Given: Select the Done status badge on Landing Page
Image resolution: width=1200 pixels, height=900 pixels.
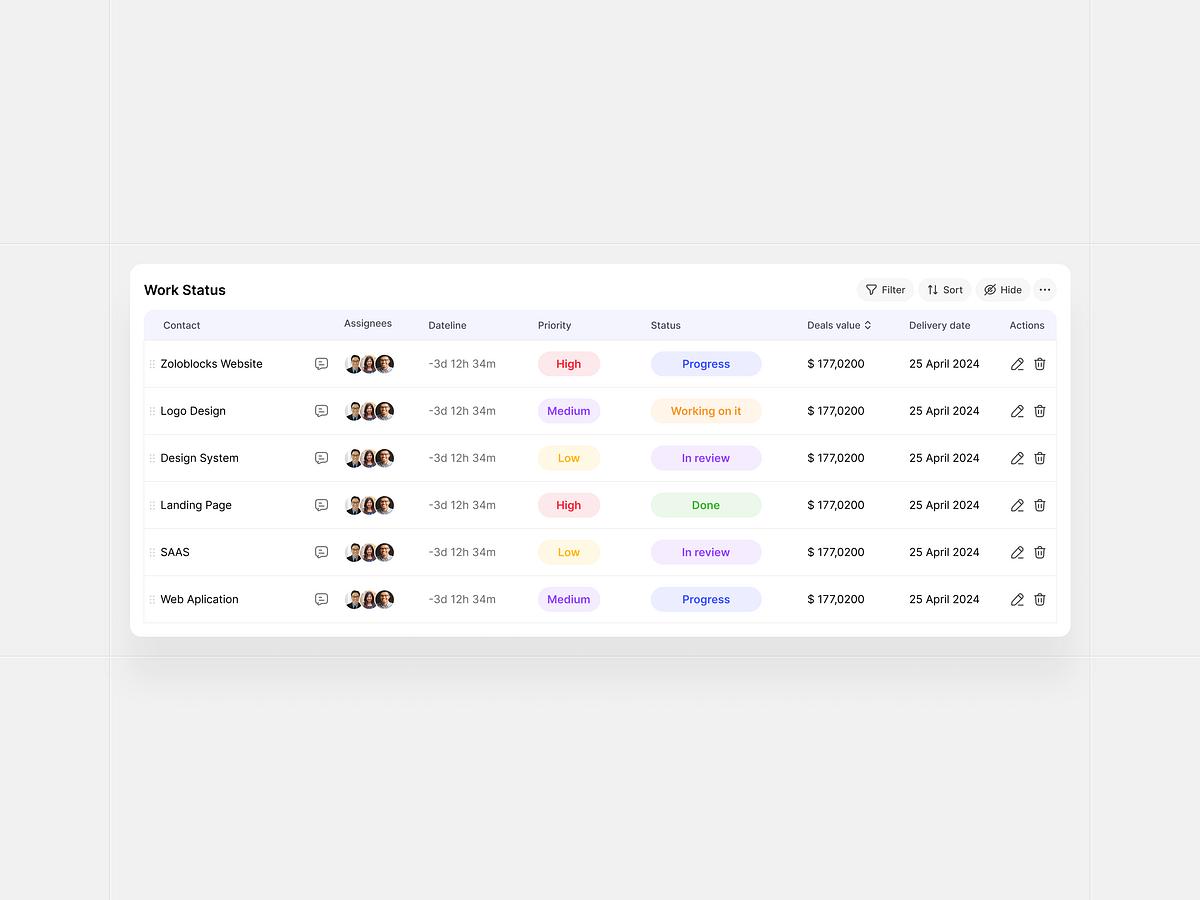Looking at the screenshot, I should pos(706,505).
